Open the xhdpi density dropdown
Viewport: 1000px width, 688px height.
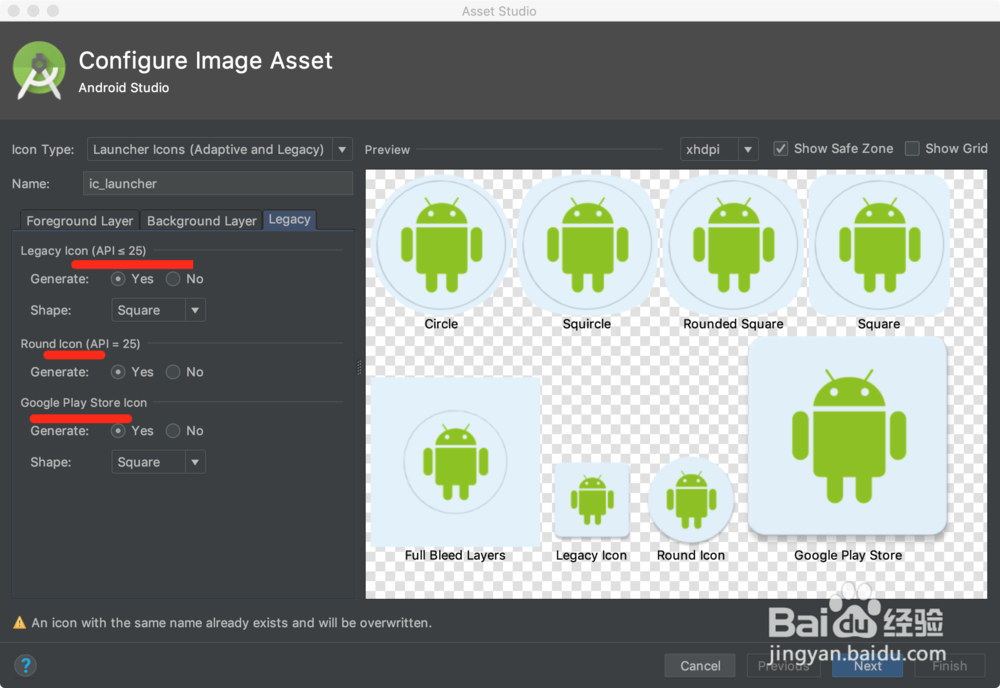tap(719, 150)
